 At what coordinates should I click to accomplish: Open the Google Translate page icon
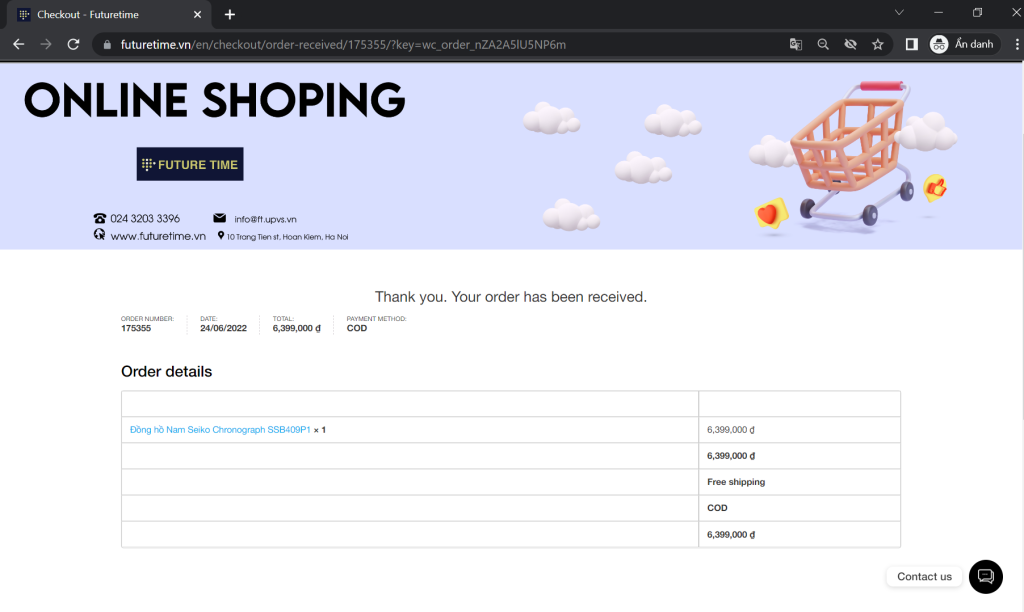[x=795, y=44]
